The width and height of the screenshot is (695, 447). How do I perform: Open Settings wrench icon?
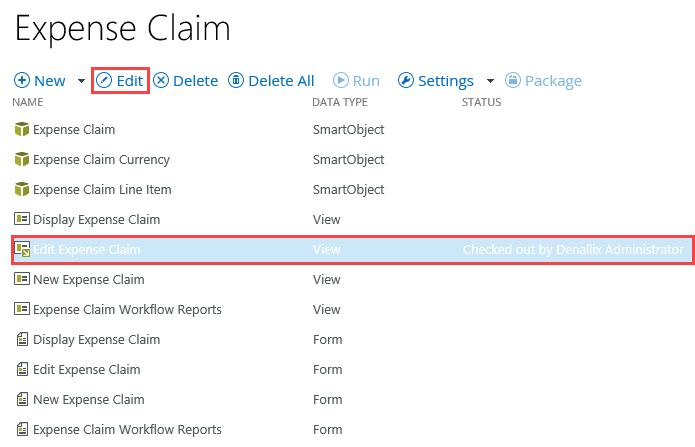point(406,81)
